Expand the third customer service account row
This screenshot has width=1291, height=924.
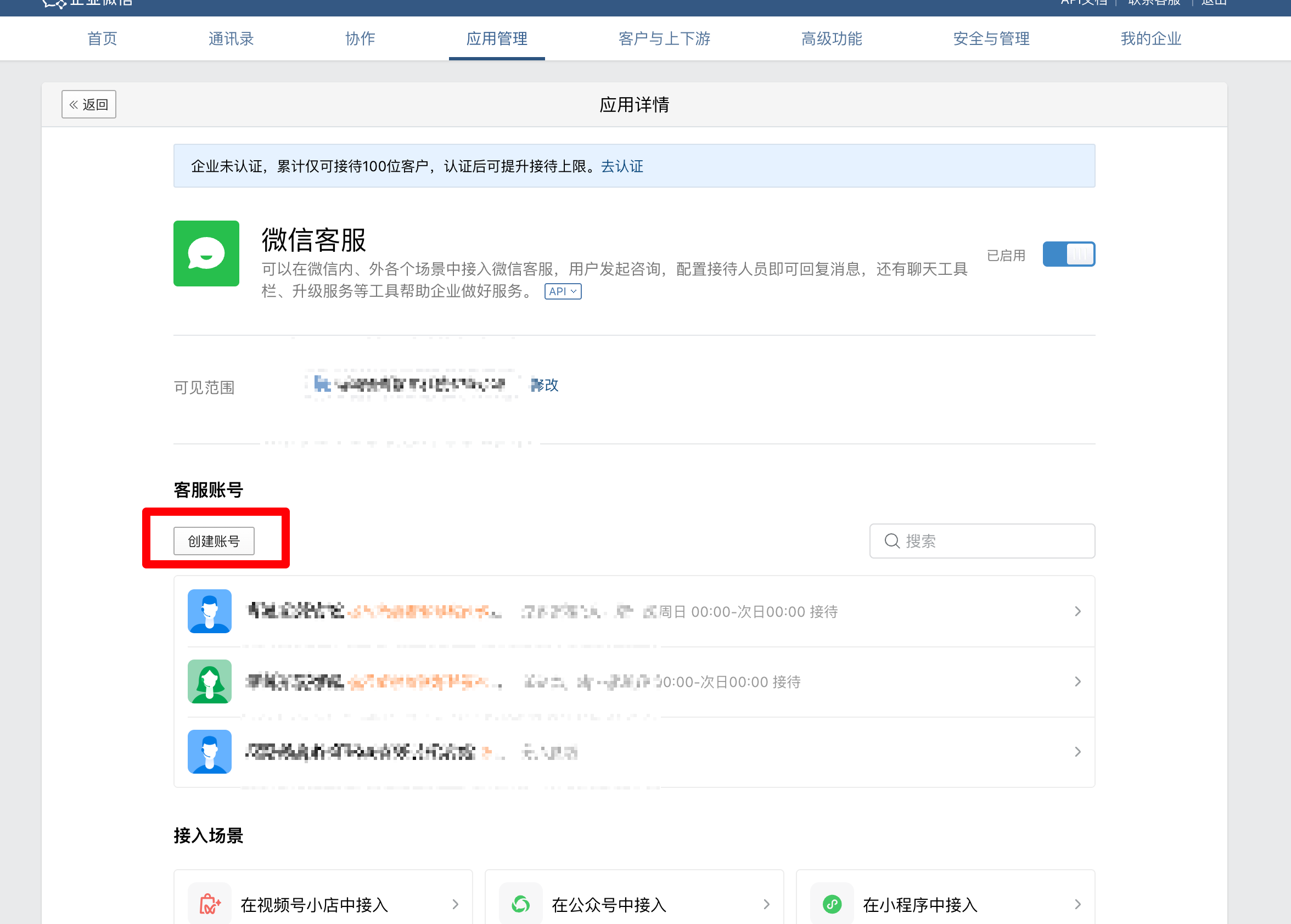(634, 752)
